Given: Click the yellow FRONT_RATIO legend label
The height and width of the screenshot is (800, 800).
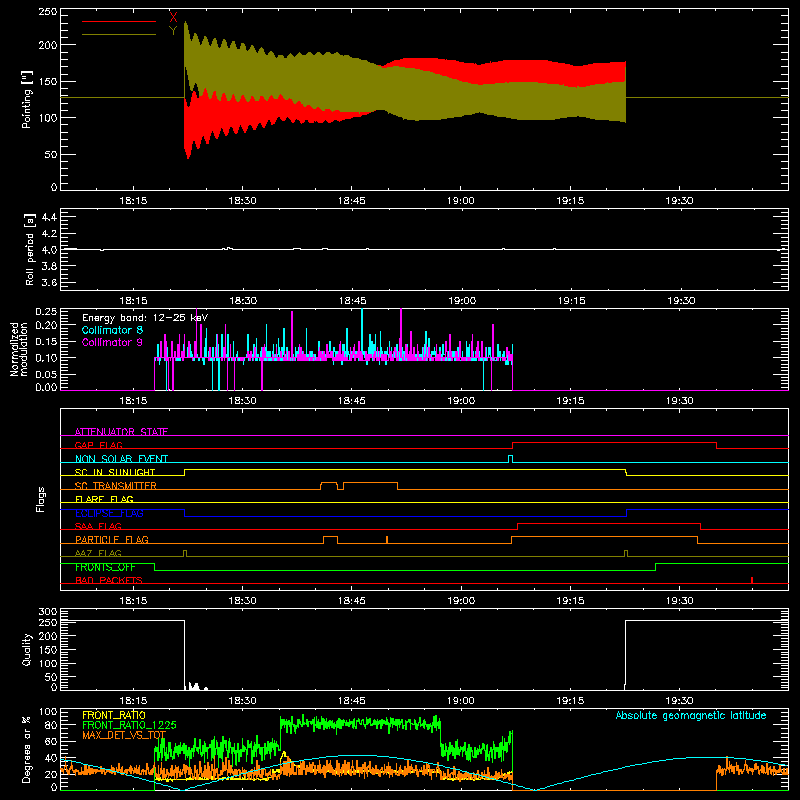Looking at the screenshot, I should (114, 715).
